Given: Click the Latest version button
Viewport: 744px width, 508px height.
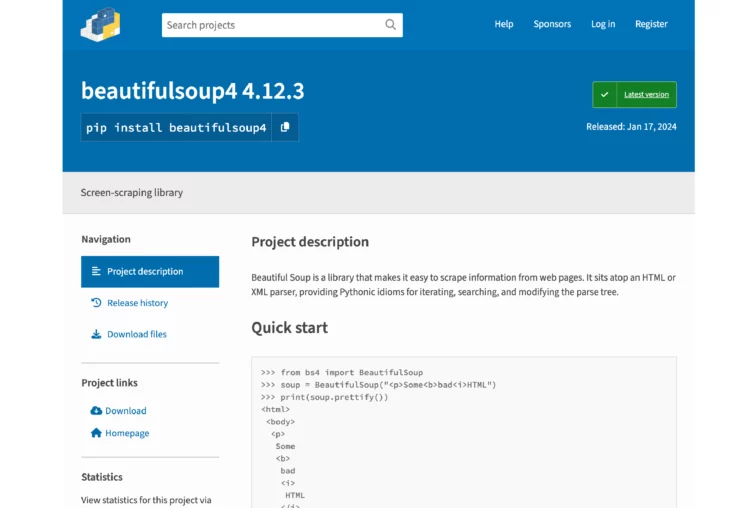Looking at the screenshot, I should [x=634, y=94].
